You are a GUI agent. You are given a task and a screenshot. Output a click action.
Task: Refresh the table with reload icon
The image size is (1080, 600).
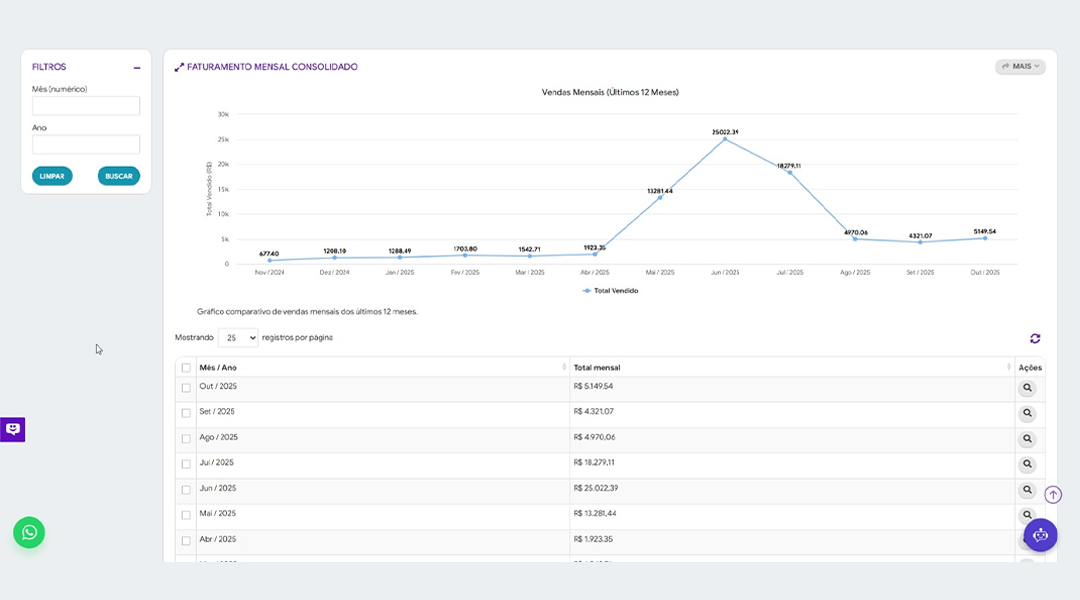coord(1035,338)
